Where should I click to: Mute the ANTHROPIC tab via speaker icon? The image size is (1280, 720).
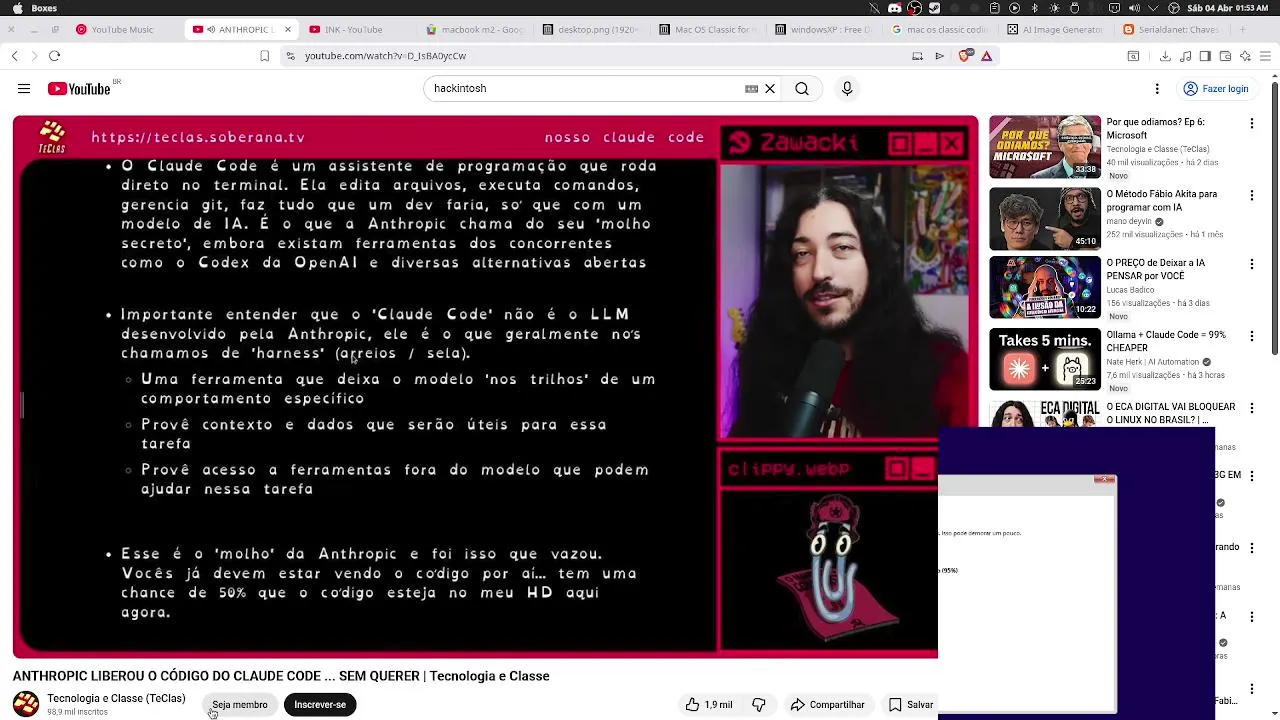(x=211, y=29)
